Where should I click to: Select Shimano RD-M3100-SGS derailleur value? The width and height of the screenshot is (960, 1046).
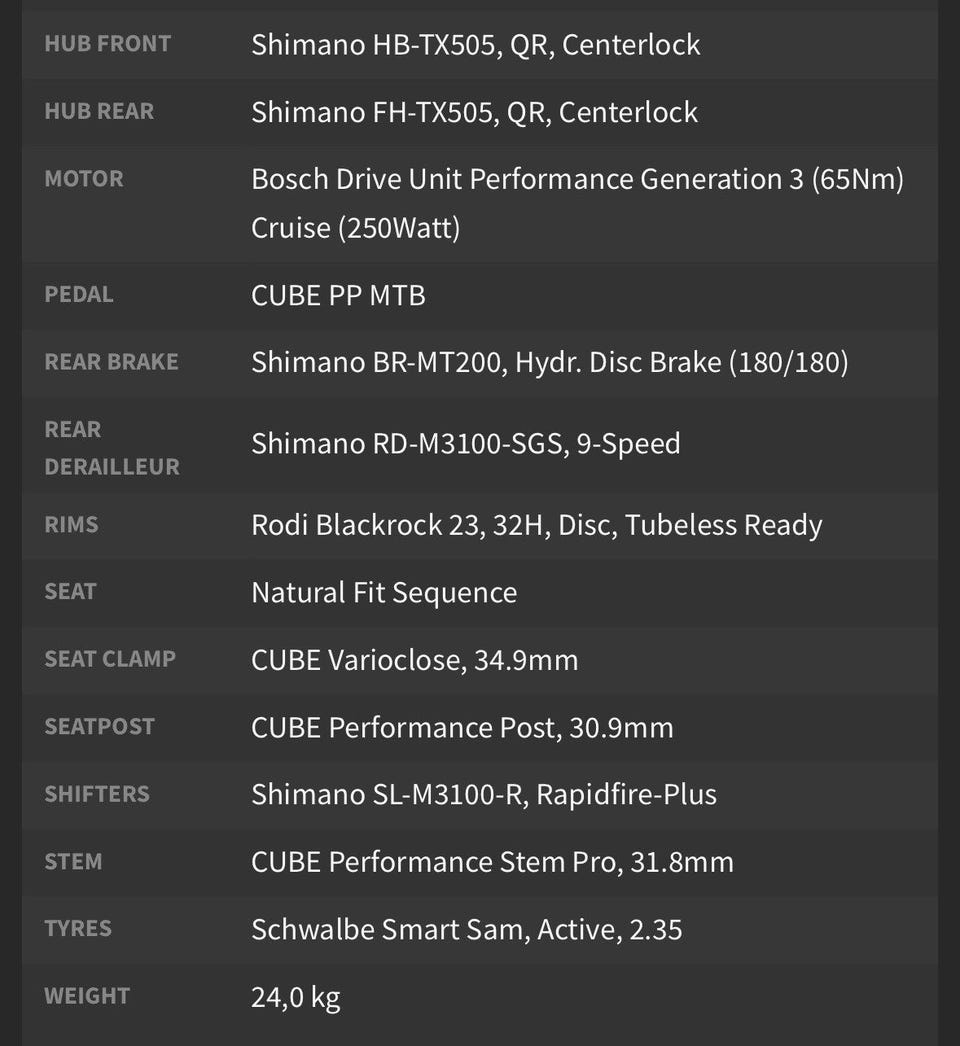466,444
